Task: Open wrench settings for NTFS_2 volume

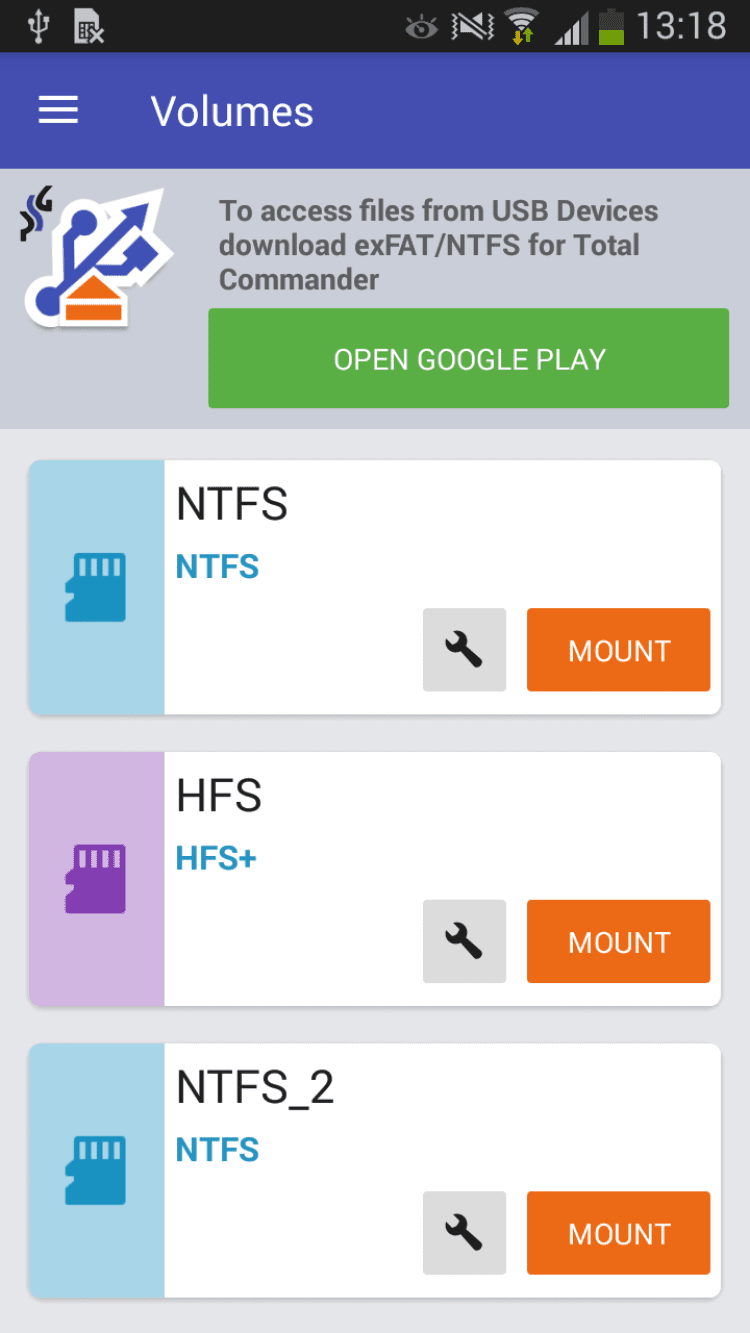Action: (x=464, y=1233)
